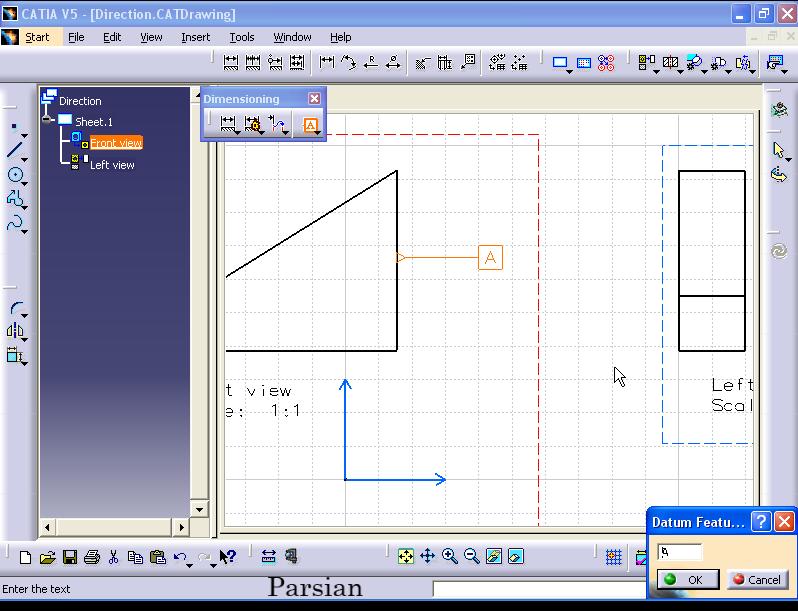Open the View menu
The height and width of the screenshot is (611, 798).
click(151, 37)
